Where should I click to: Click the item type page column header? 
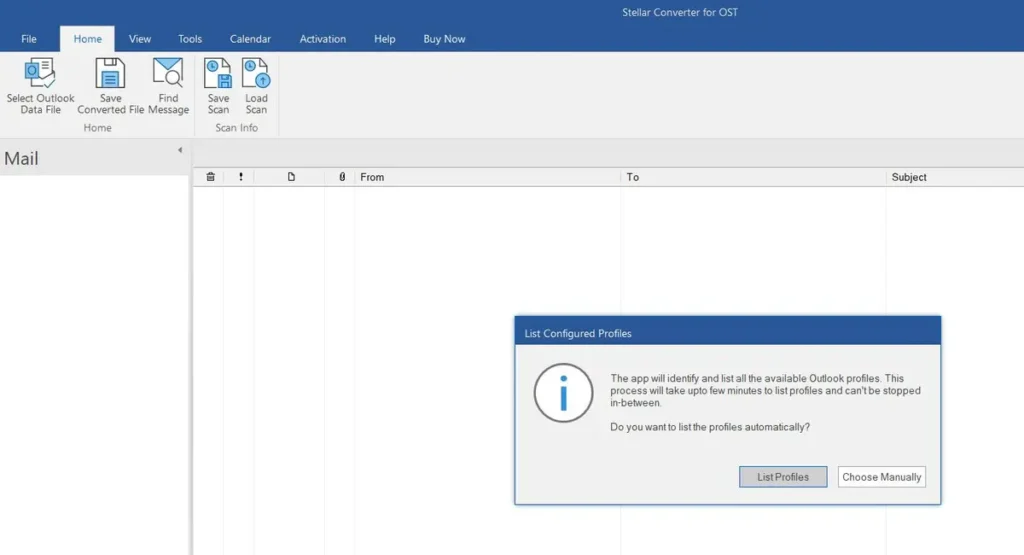291,177
